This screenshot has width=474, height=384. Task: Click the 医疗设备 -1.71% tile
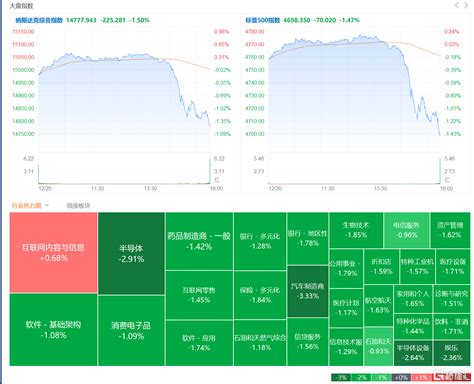(453, 266)
